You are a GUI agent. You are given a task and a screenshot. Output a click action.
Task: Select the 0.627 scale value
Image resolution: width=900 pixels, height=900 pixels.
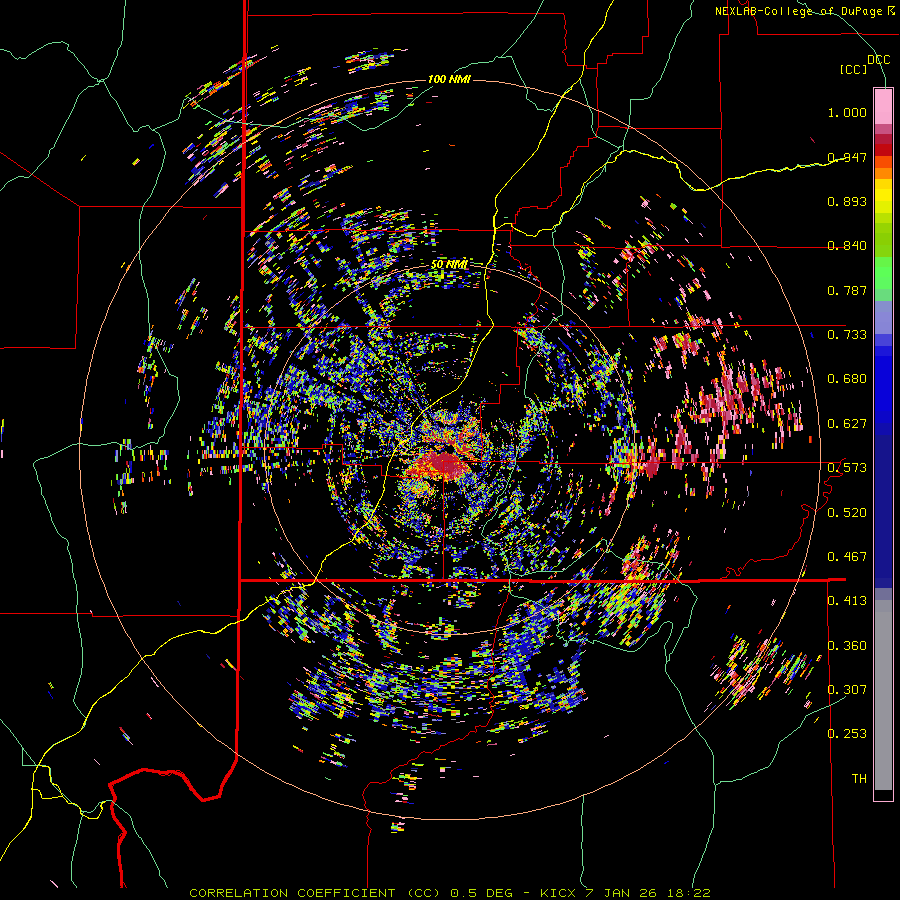[847, 424]
